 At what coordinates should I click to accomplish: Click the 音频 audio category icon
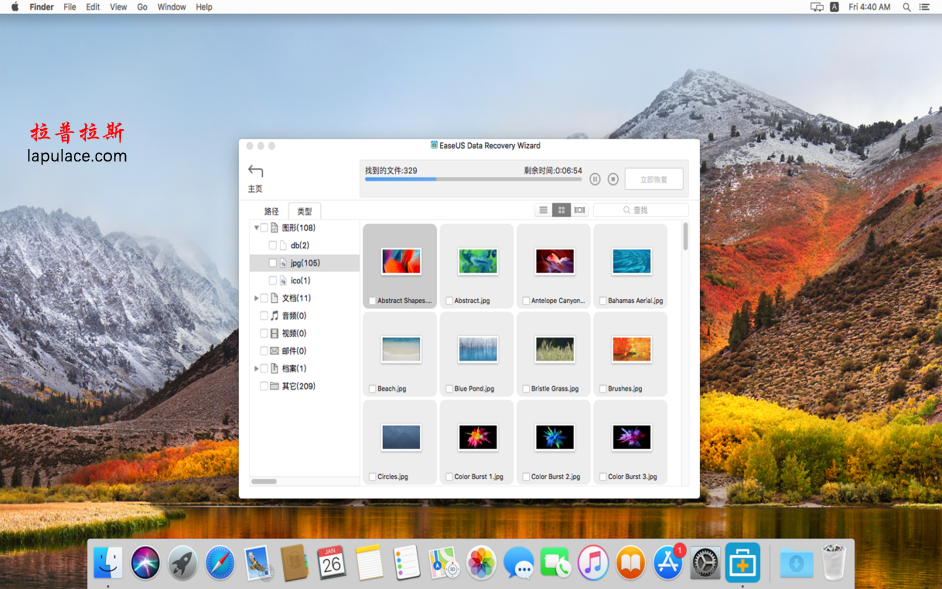(x=273, y=315)
